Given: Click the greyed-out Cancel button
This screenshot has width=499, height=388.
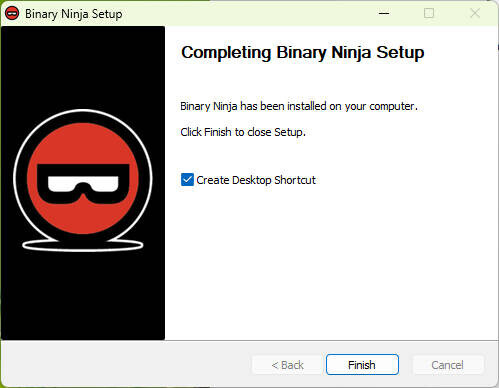Looking at the screenshot, I should coord(448,365).
